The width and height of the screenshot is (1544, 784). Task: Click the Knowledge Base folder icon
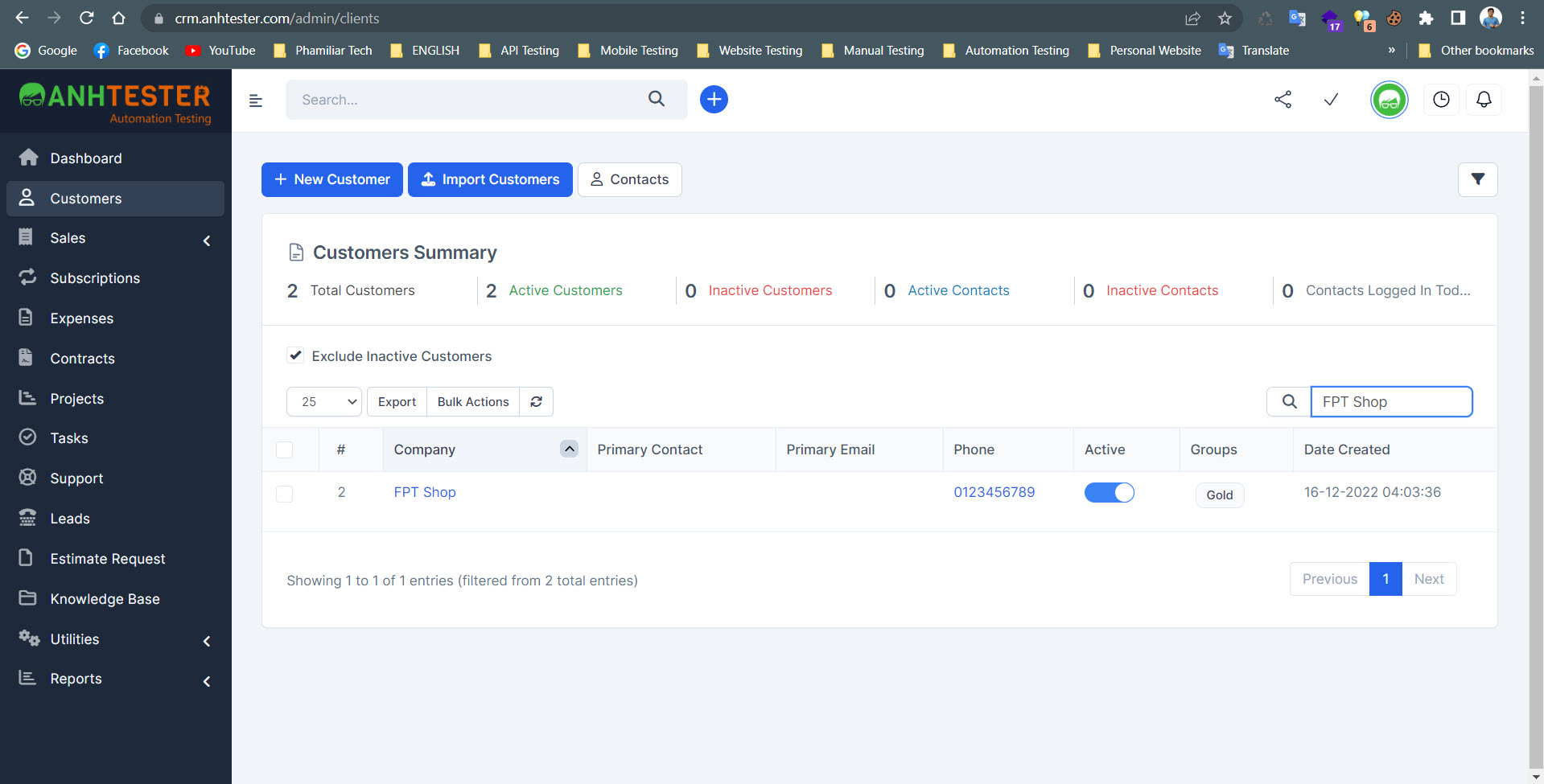click(27, 598)
